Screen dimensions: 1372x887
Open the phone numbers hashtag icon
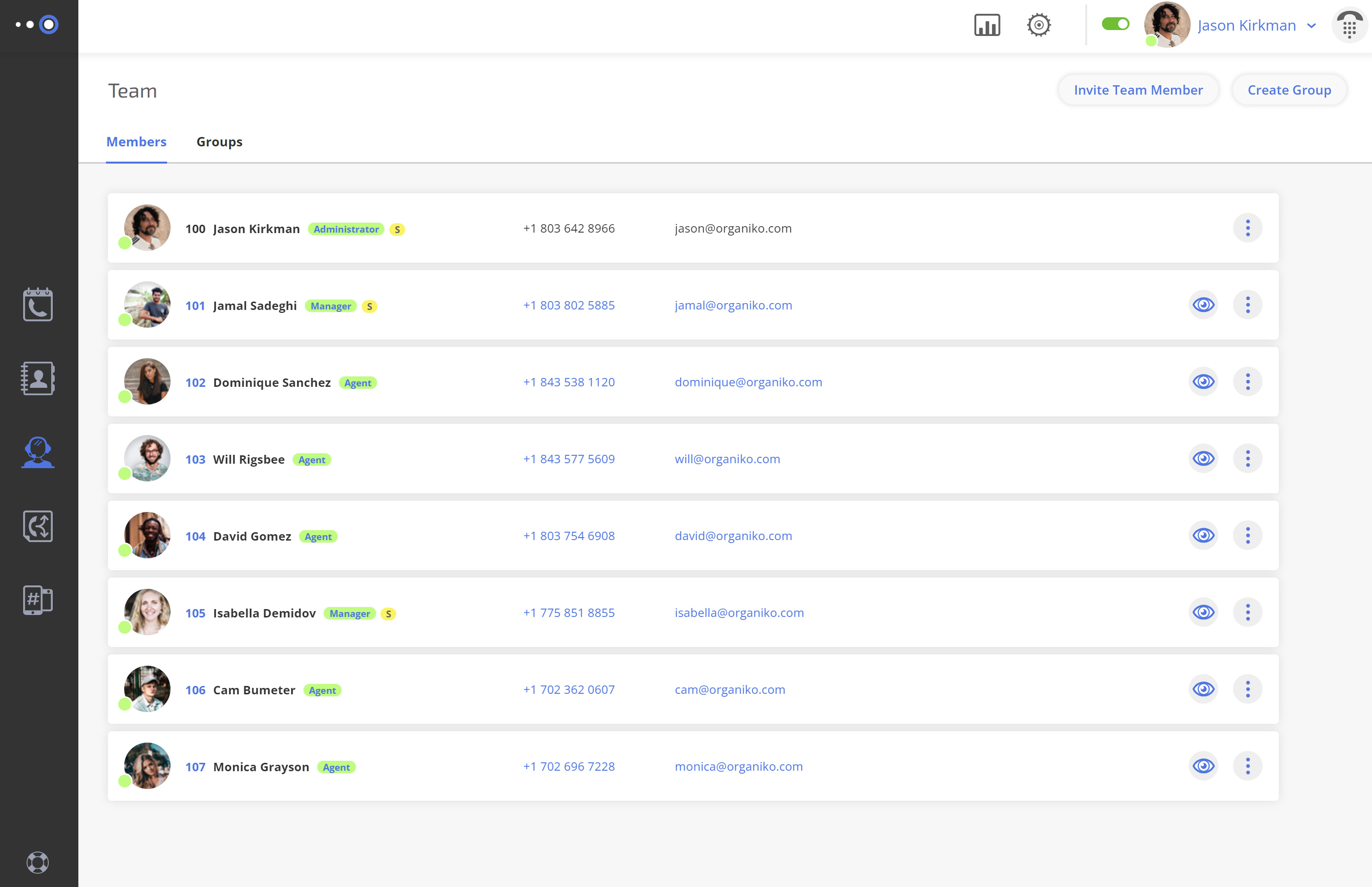pos(38,600)
